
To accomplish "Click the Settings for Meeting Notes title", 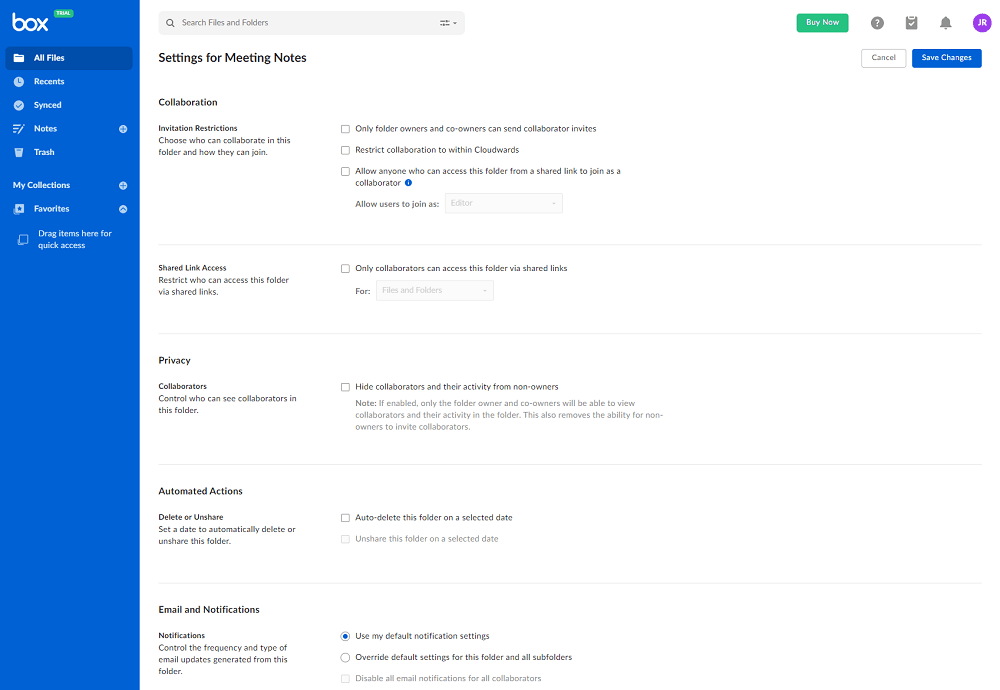I will (x=232, y=58).
